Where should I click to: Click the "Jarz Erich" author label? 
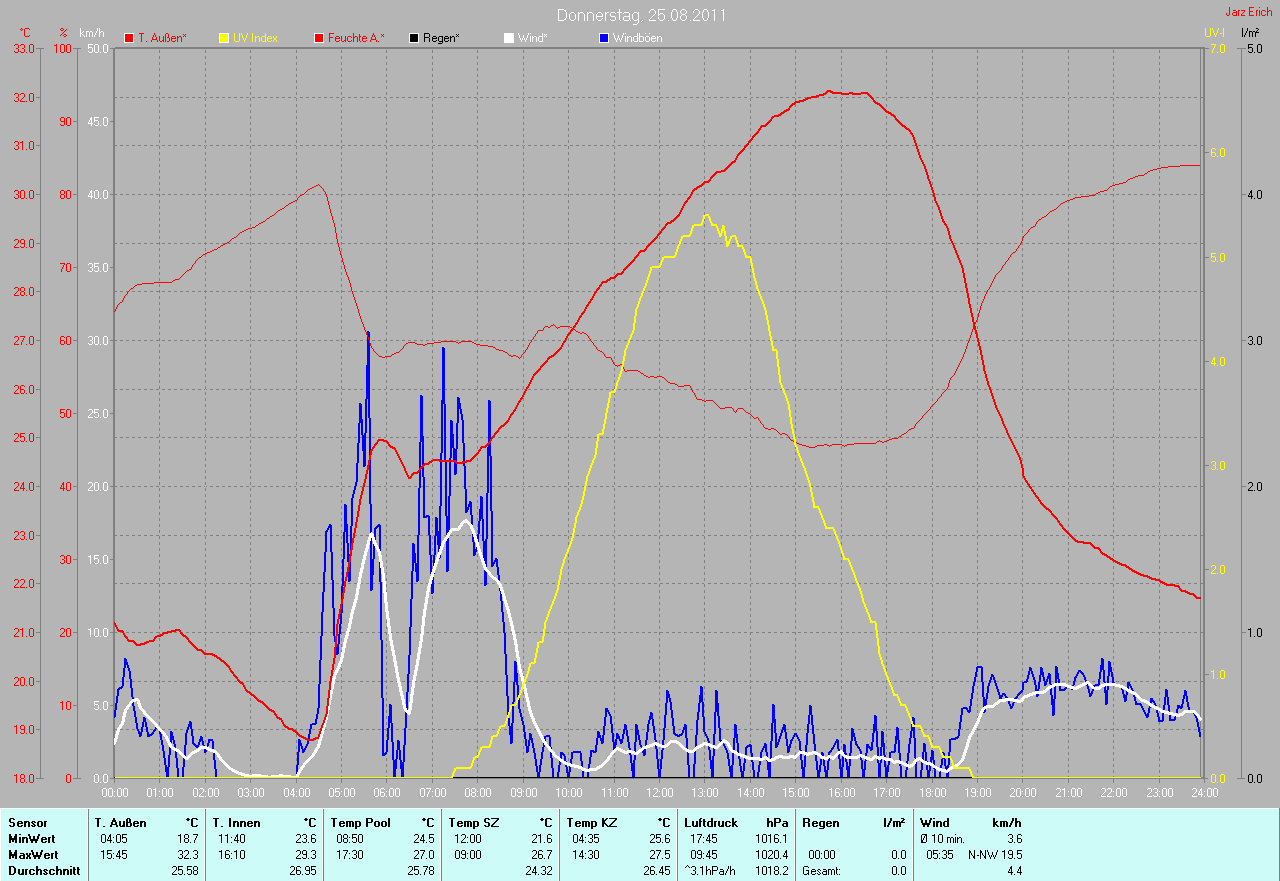pos(1249,12)
